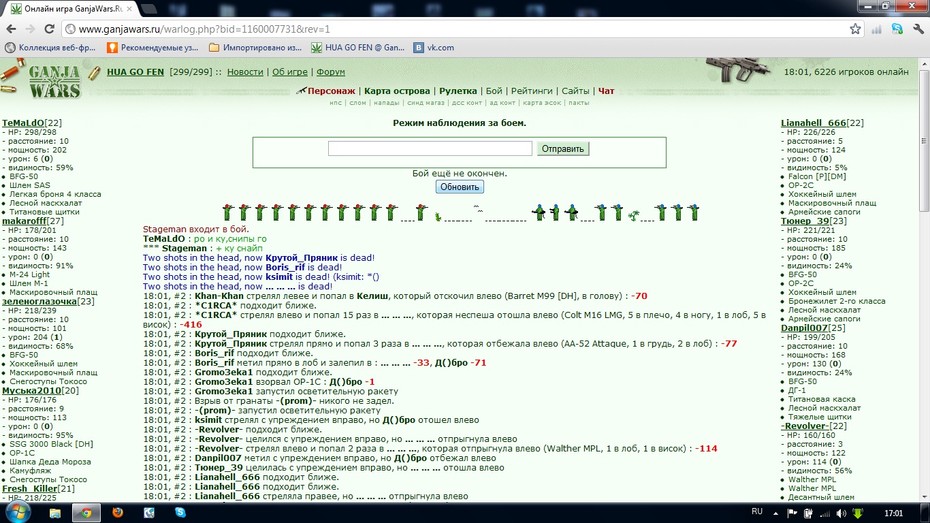Screen dimensions: 930x523
Task: Show hidden tray icons arrow
Action: click(x=775, y=514)
